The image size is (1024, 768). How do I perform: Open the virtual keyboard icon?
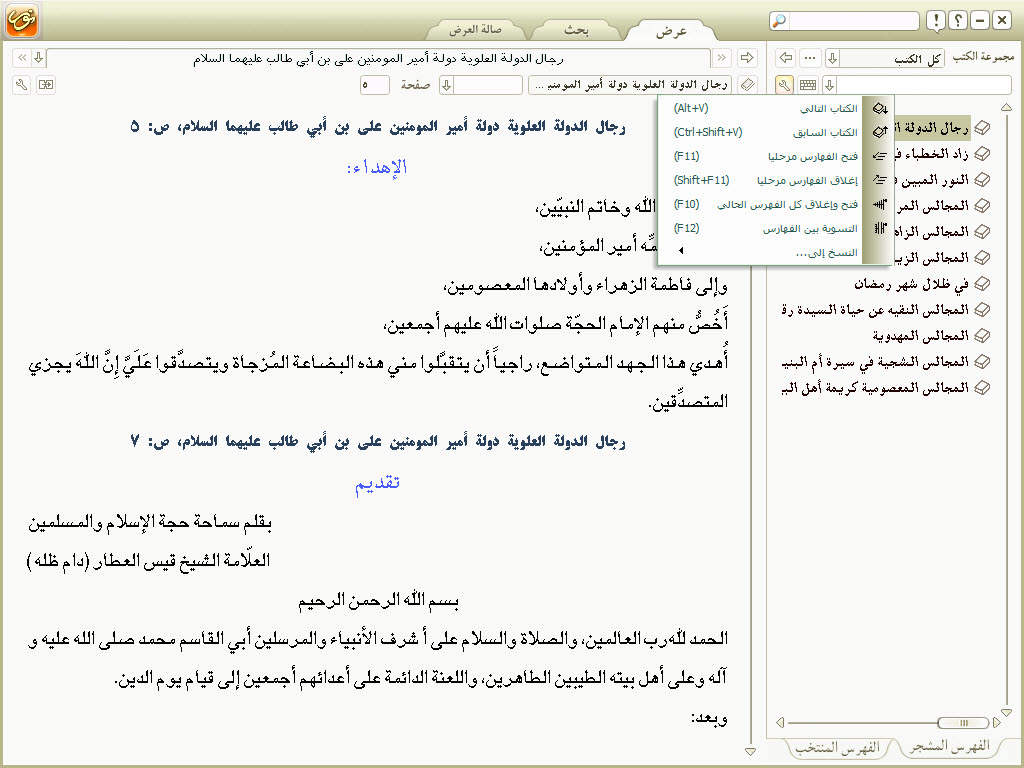coord(808,86)
